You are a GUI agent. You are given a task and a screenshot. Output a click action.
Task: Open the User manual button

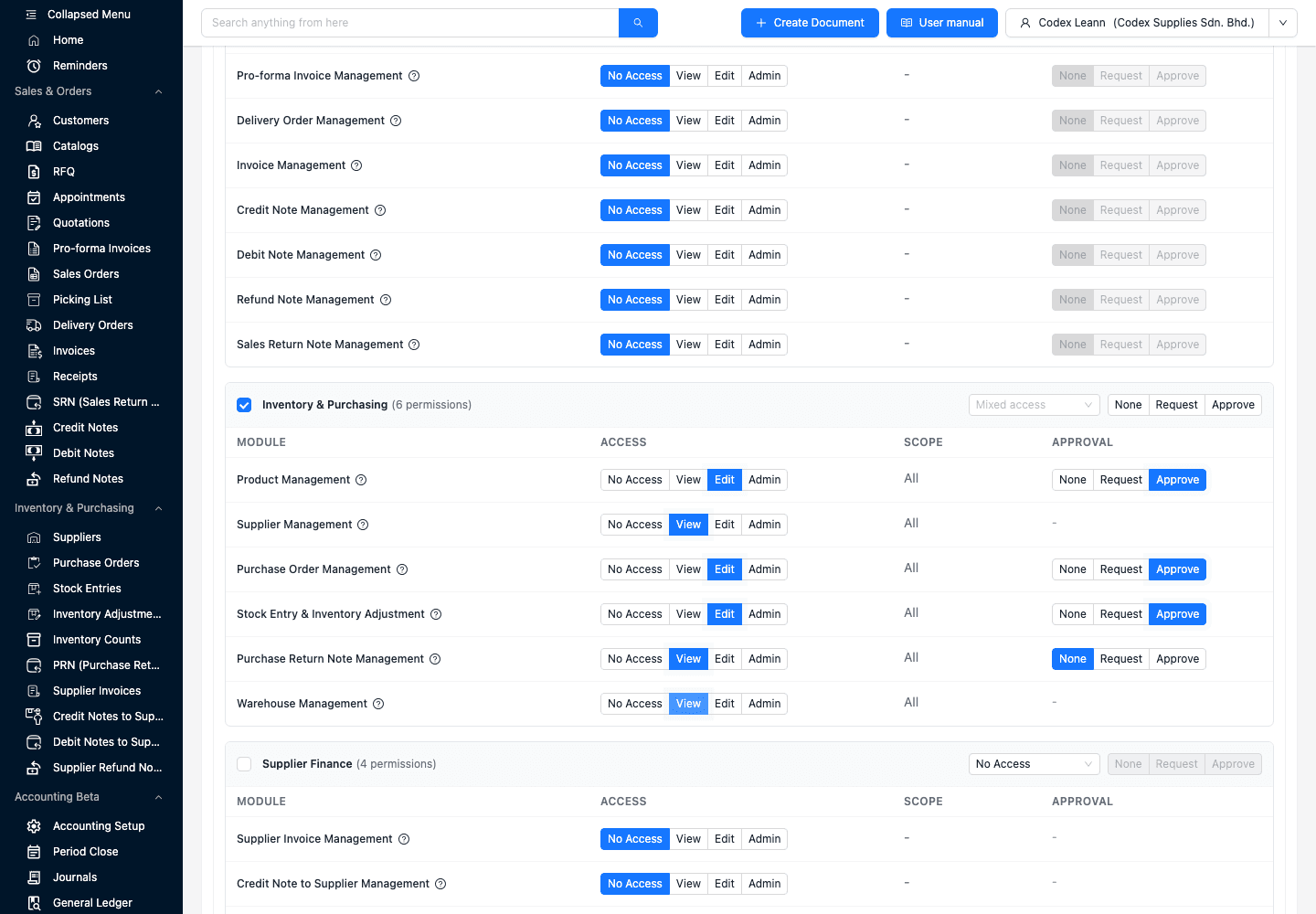click(x=942, y=23)
